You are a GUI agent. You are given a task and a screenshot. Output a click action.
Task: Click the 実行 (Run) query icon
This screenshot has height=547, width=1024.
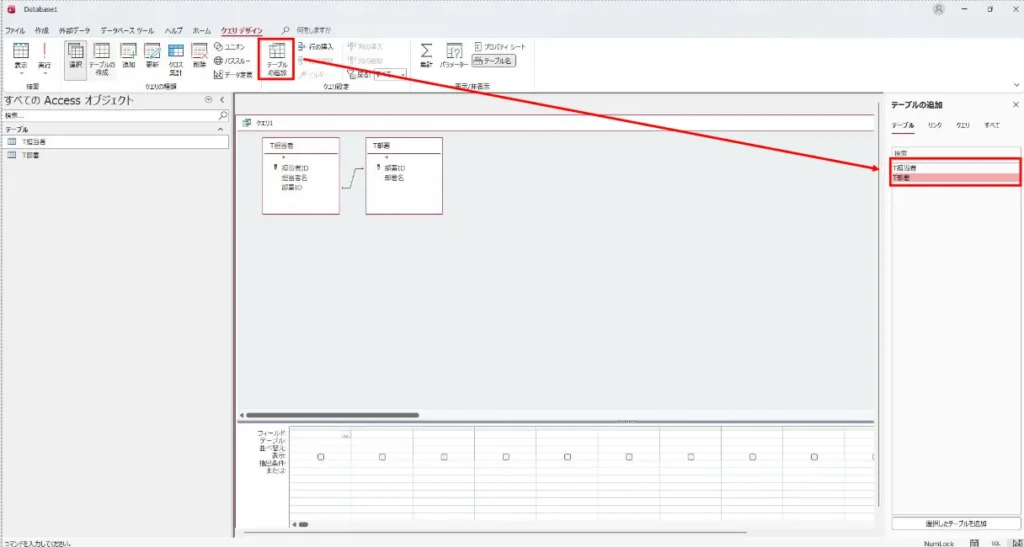[44, 55]
